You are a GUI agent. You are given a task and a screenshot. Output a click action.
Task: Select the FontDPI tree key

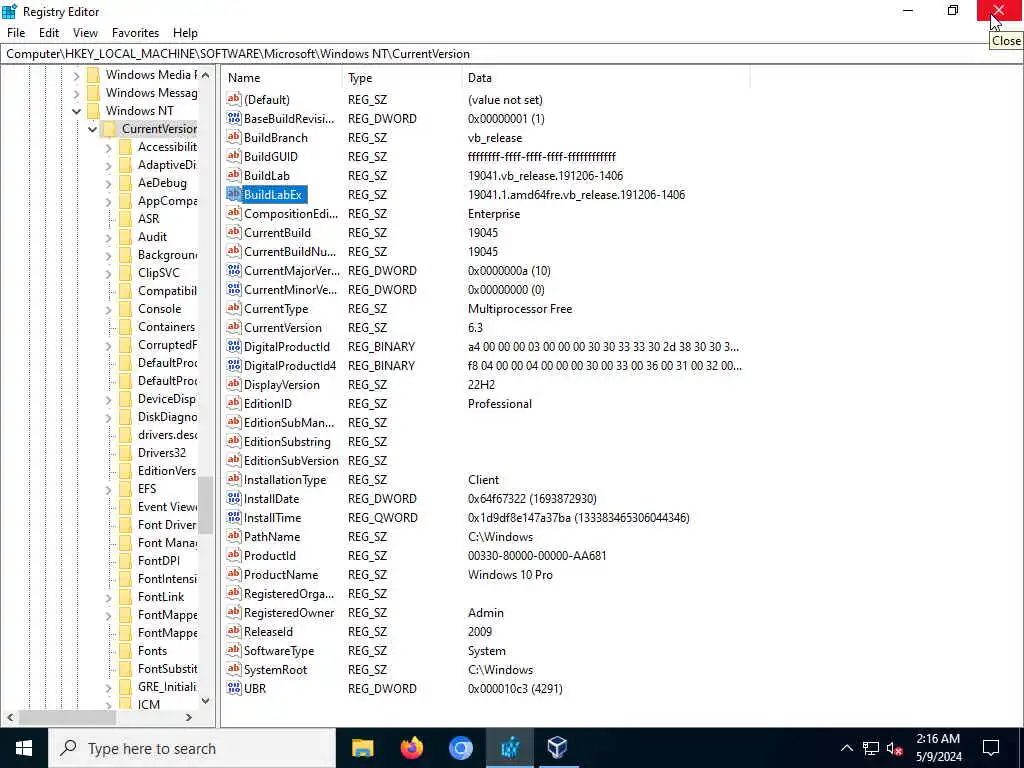(159, 560)
